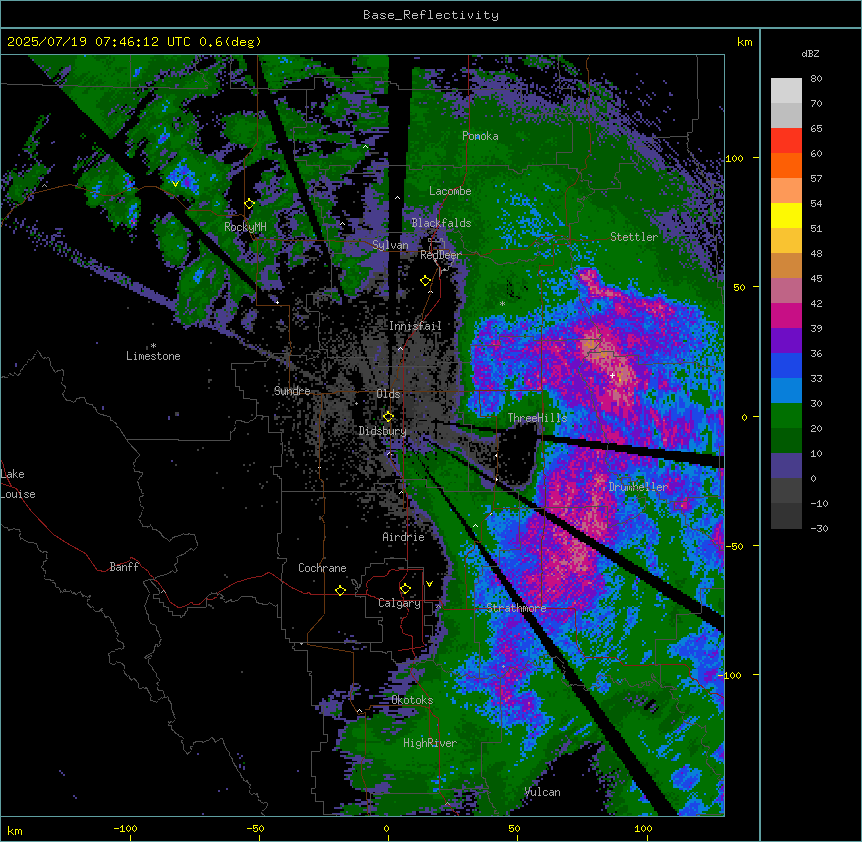
Task: Click the Olds town label
Action: pyautogui.click(x=388, y=394)
